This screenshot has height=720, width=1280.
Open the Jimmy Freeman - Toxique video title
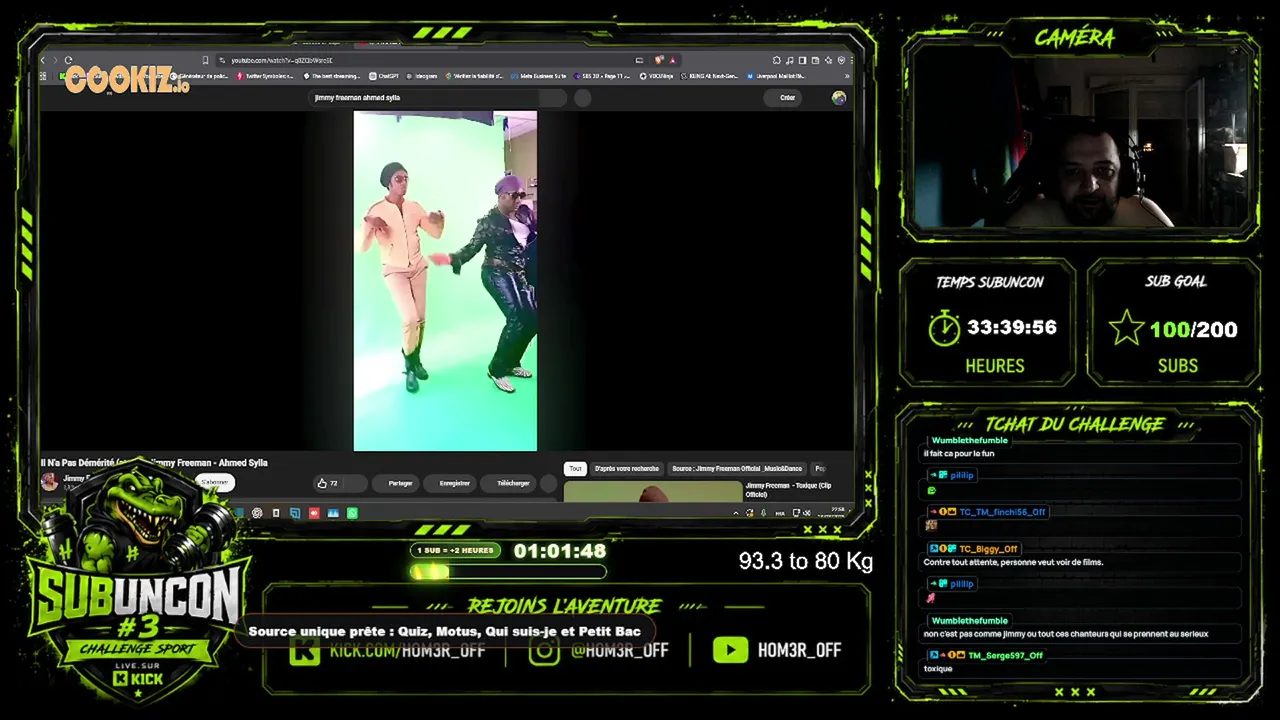[788, 490]
